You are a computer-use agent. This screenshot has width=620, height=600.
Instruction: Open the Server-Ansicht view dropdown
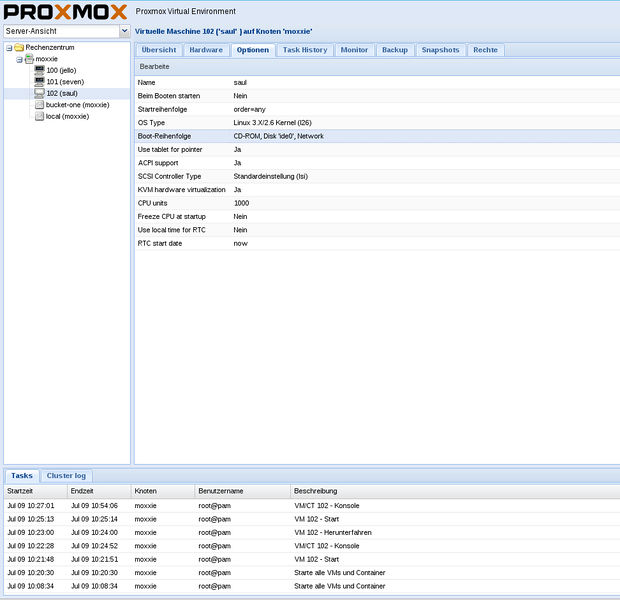coord(124,31)
